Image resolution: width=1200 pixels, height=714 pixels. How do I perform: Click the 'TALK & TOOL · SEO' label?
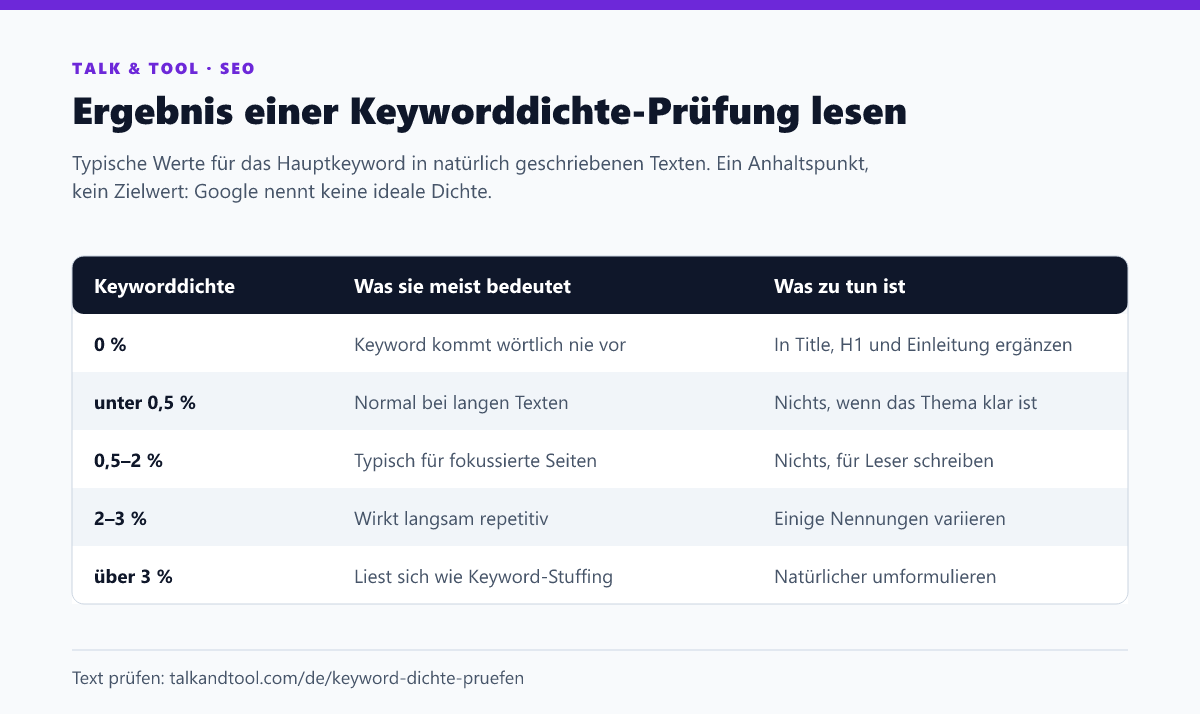[163, 69]
